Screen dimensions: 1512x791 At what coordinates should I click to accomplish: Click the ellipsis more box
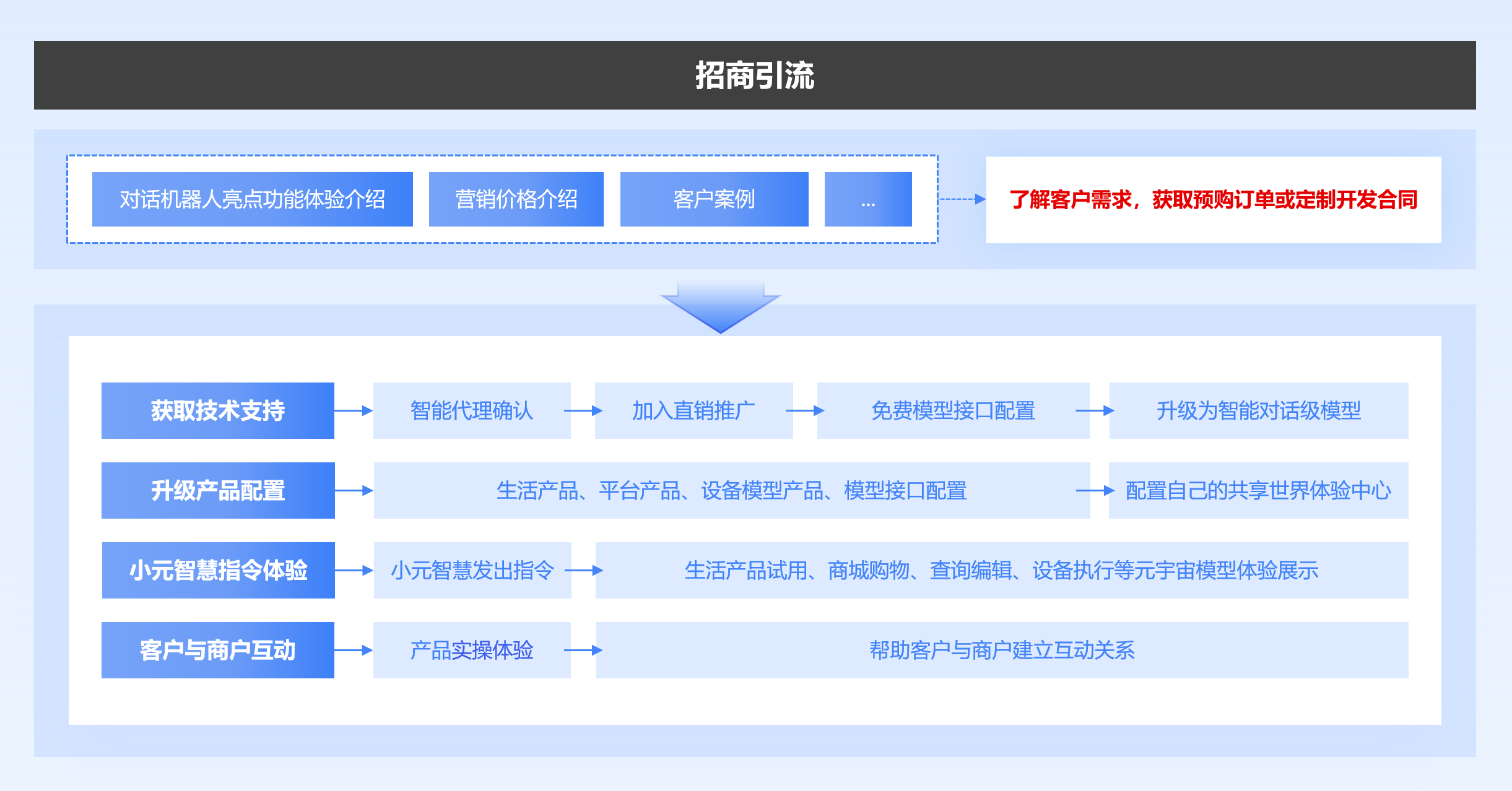(867, 199)
